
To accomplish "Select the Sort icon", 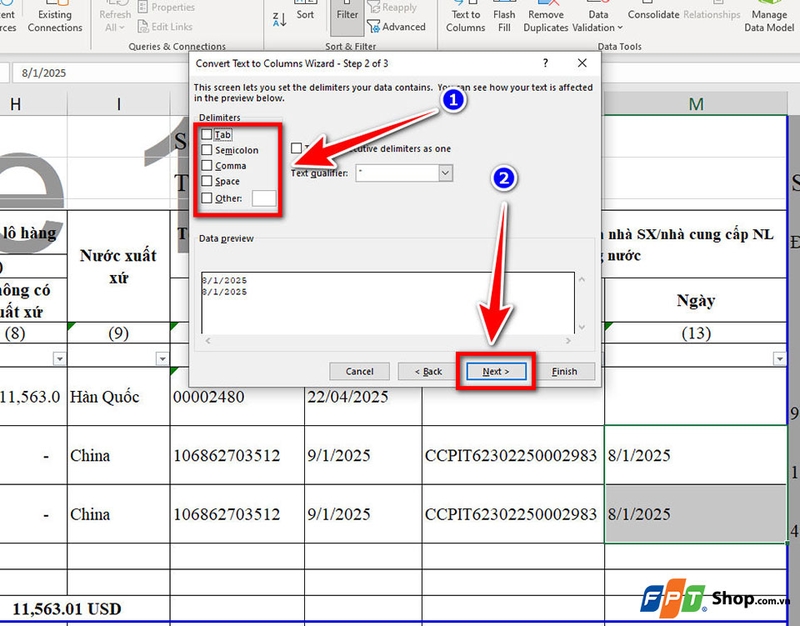I will point(304,15).
